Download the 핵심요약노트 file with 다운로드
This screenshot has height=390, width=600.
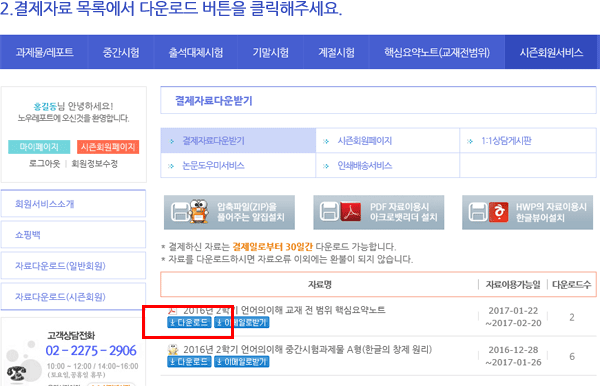(x=189, y=322)
